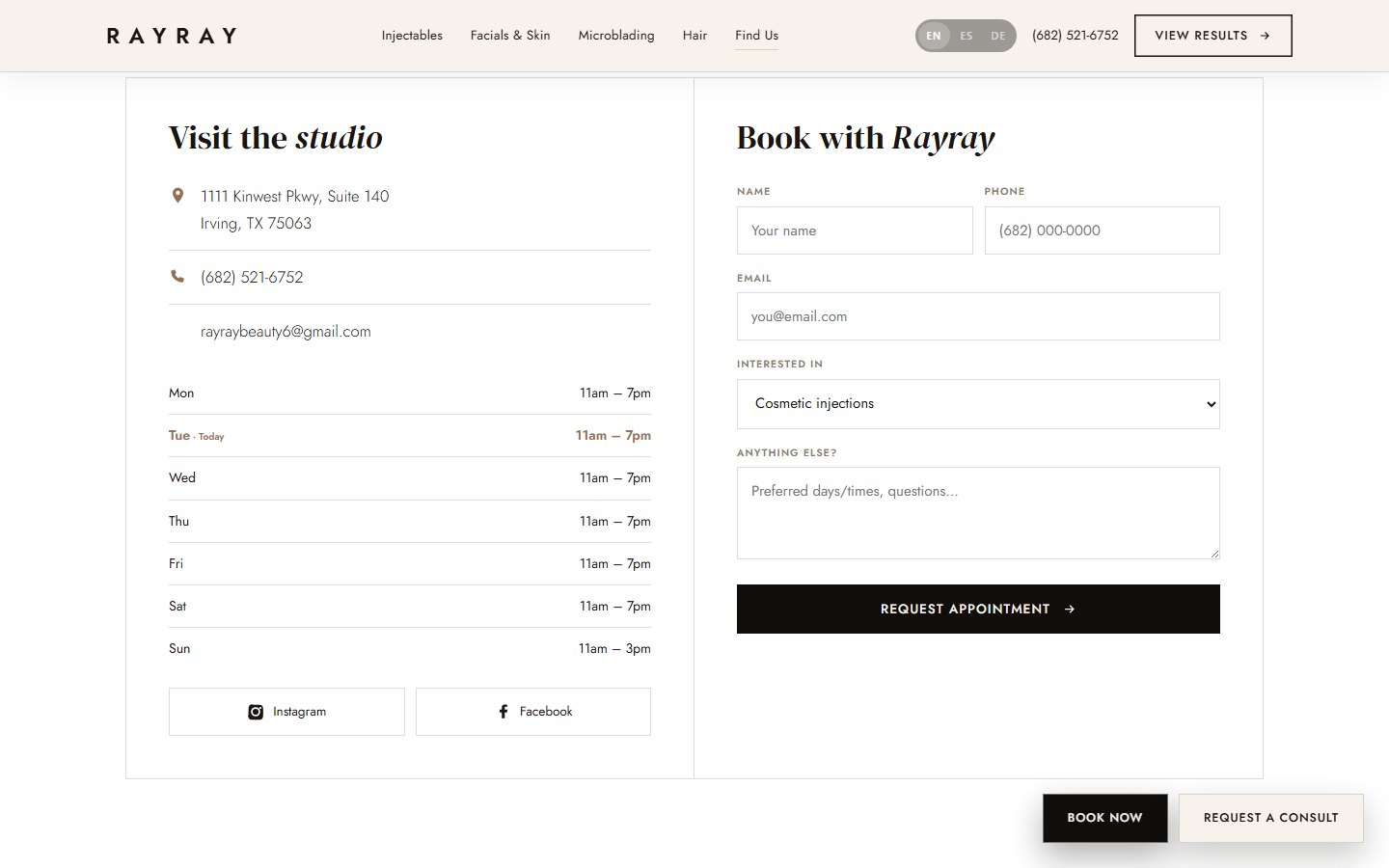Click the 1111 Kinwest Pkwy address text
This screenshot has height=868, width=1389.
pos(294,209)
